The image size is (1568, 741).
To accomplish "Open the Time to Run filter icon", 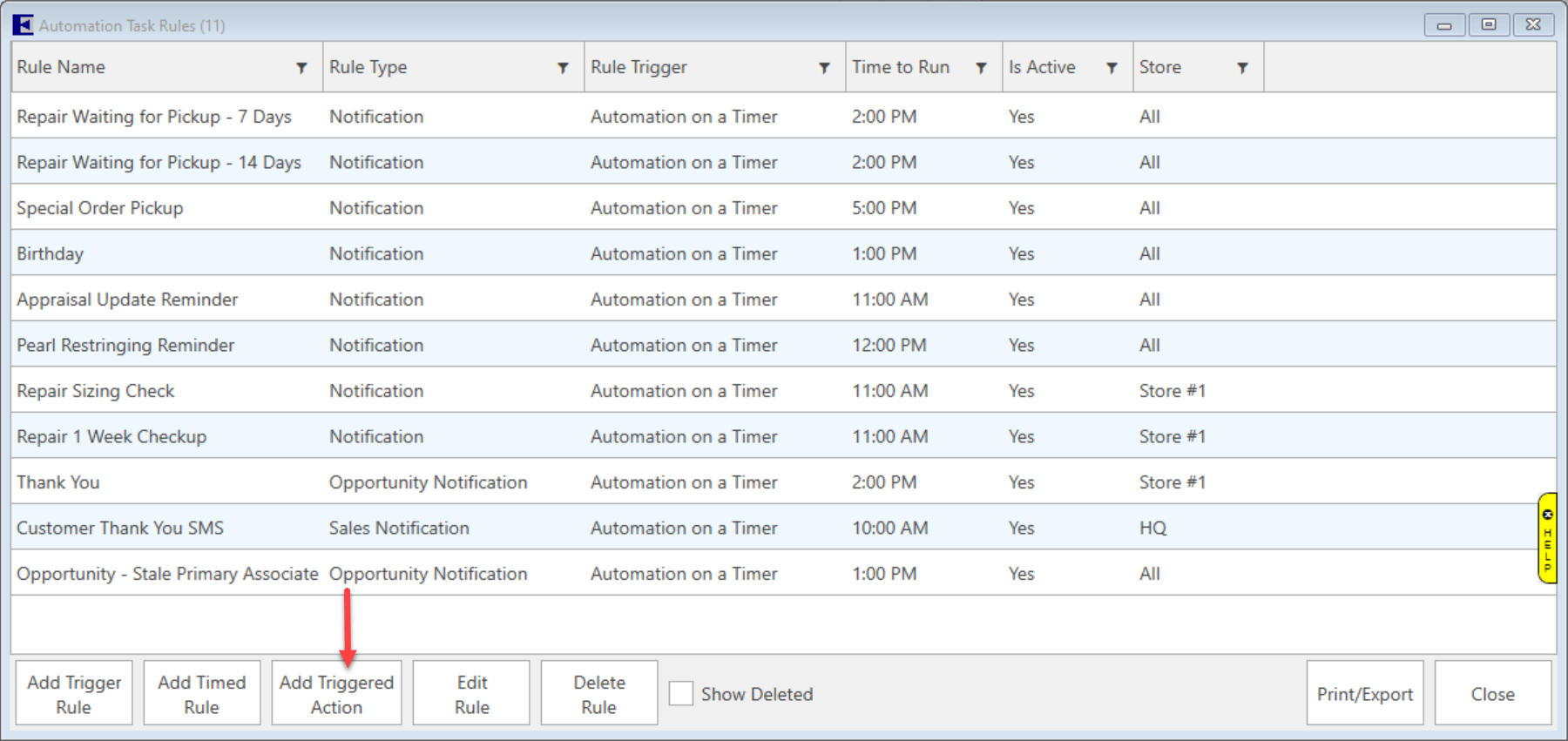I will (981, 68).
